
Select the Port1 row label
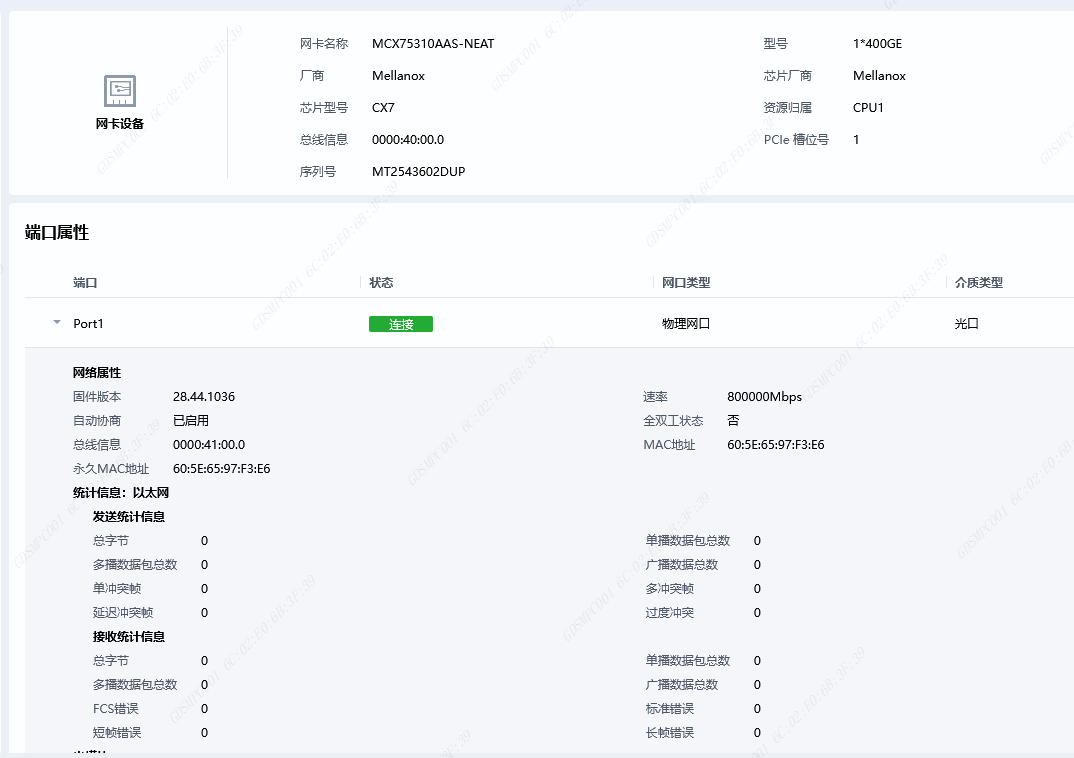pyautogui.click(x=88, y=324)
